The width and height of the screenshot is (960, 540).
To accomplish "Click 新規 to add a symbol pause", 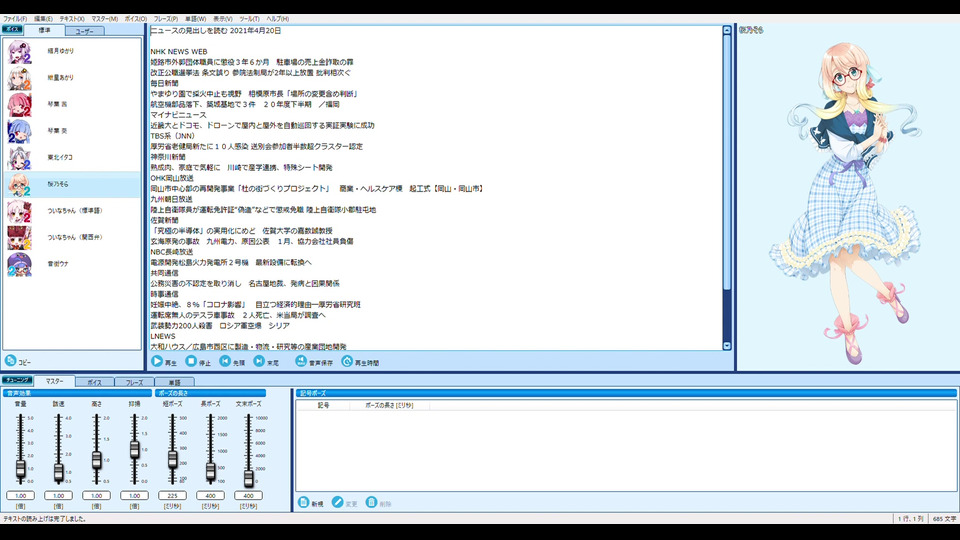I will (304, 502).
